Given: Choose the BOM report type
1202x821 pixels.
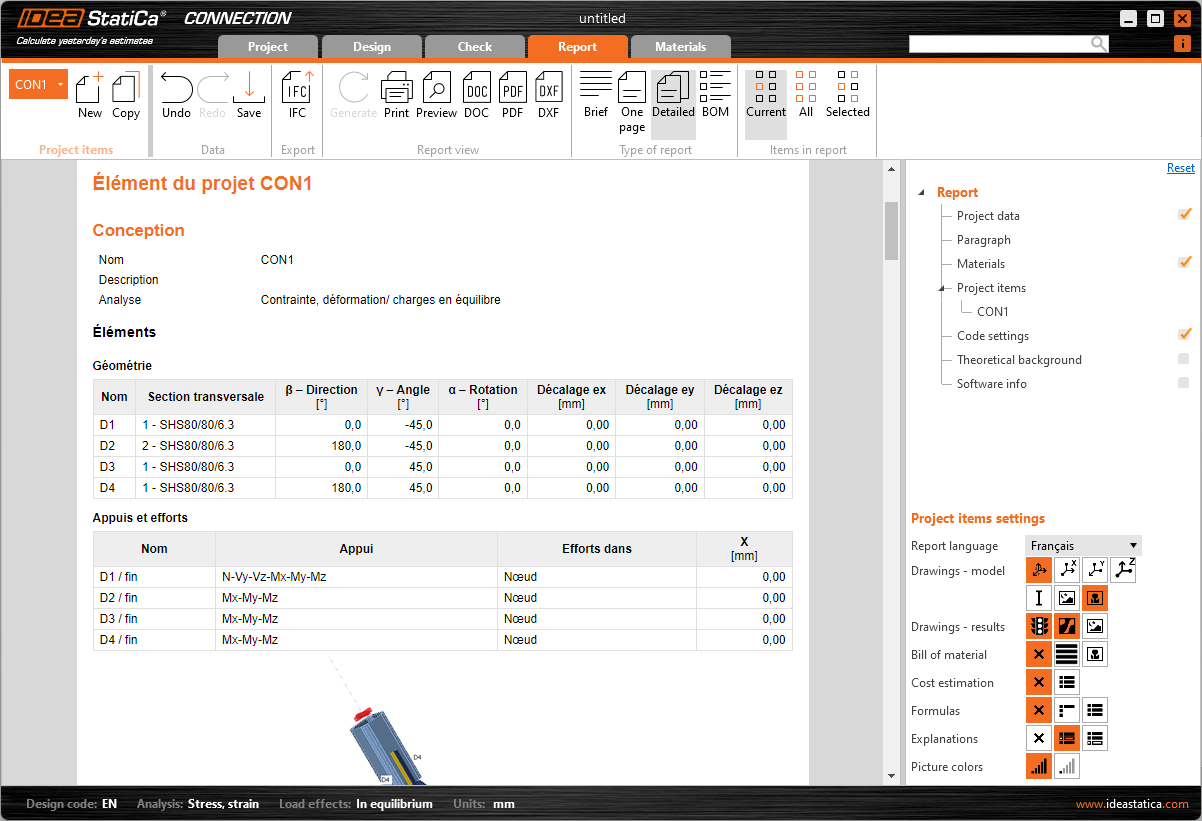Looking at the screenshot, I should [715, 96].
